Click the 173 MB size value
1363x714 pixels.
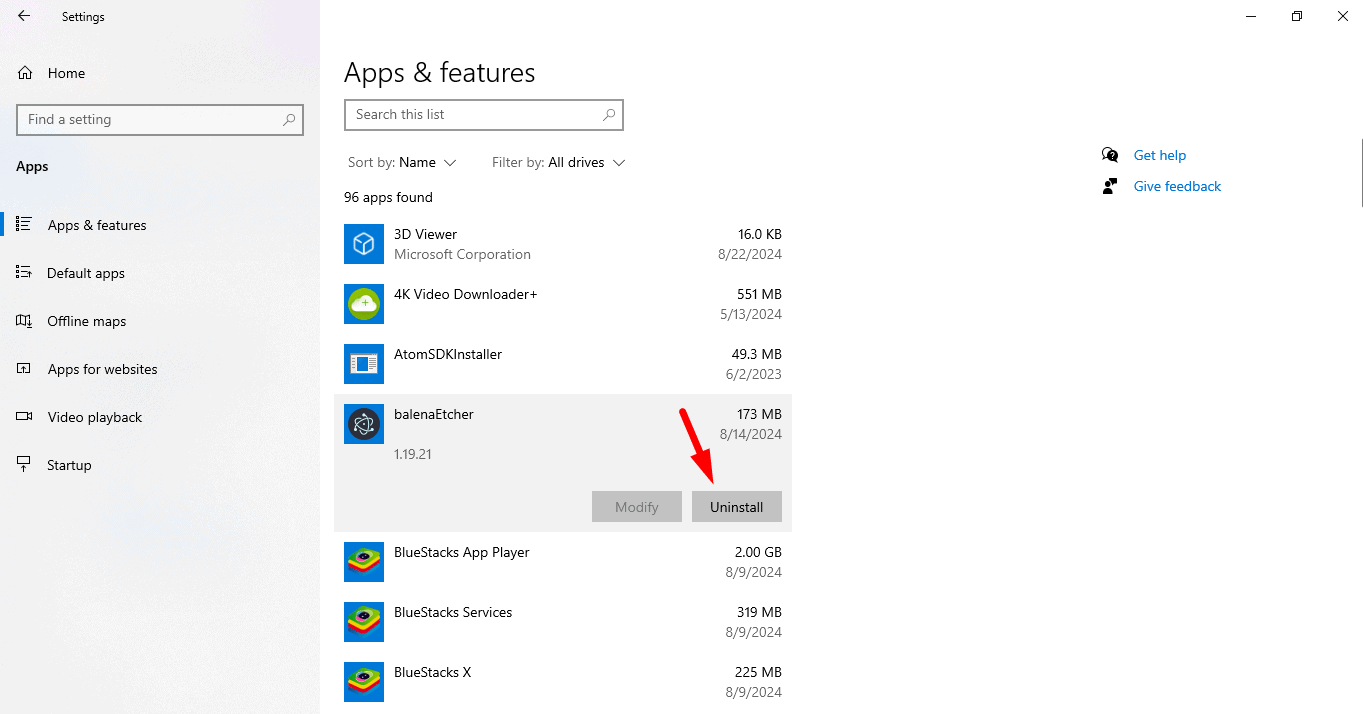pos(759,414)
